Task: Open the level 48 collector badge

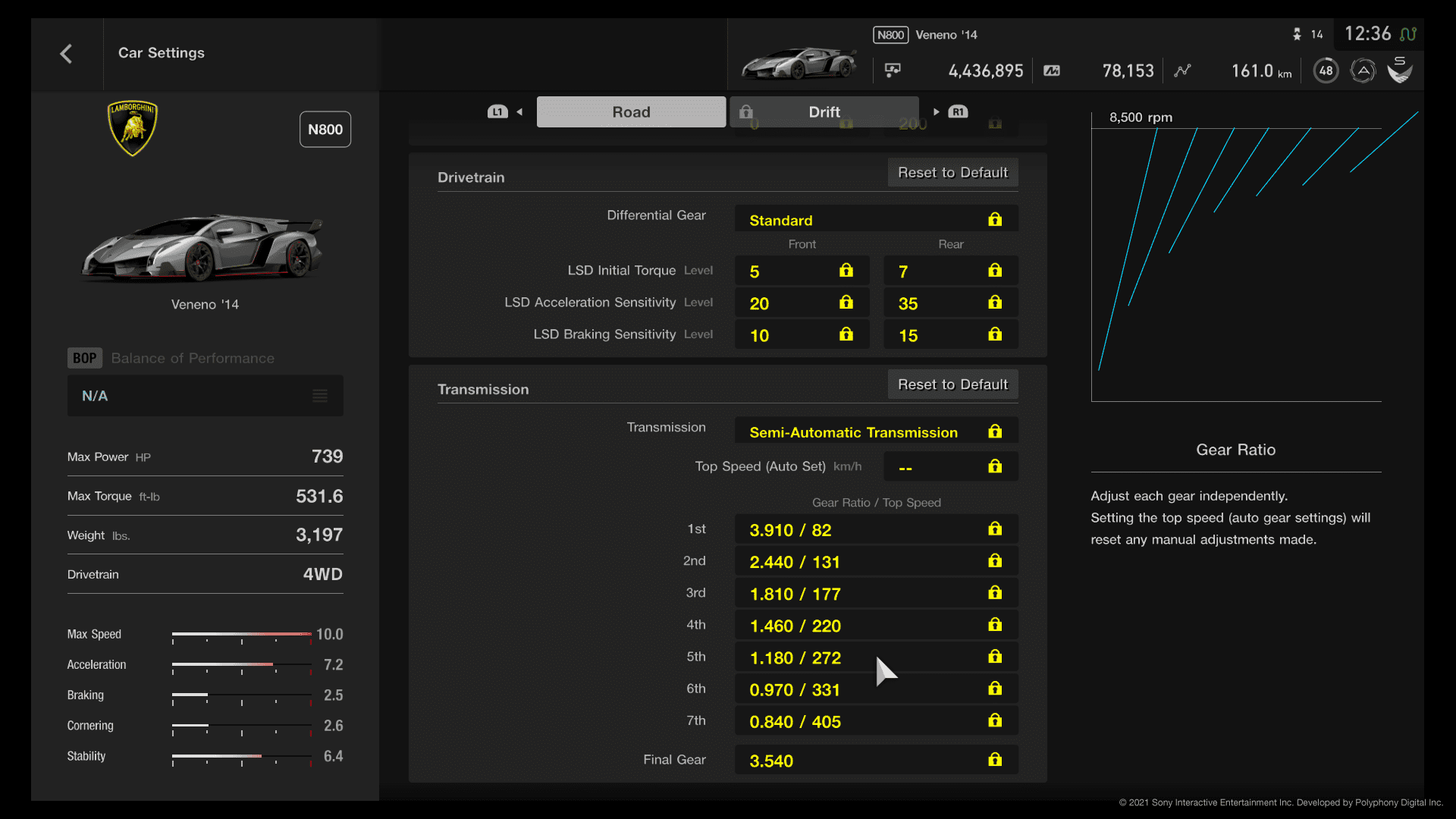Action: (1326, 71)
